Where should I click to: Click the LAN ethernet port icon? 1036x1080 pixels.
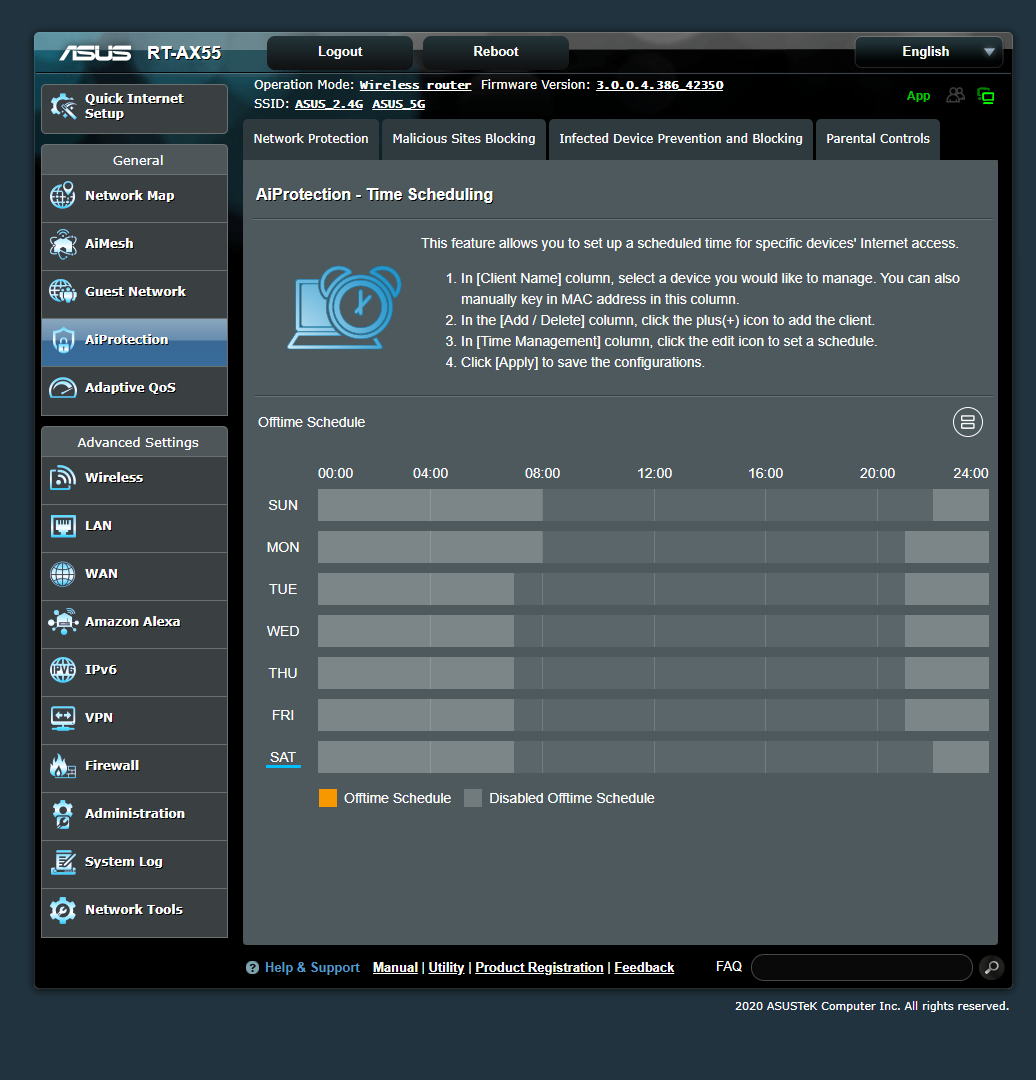click(63, 526)
